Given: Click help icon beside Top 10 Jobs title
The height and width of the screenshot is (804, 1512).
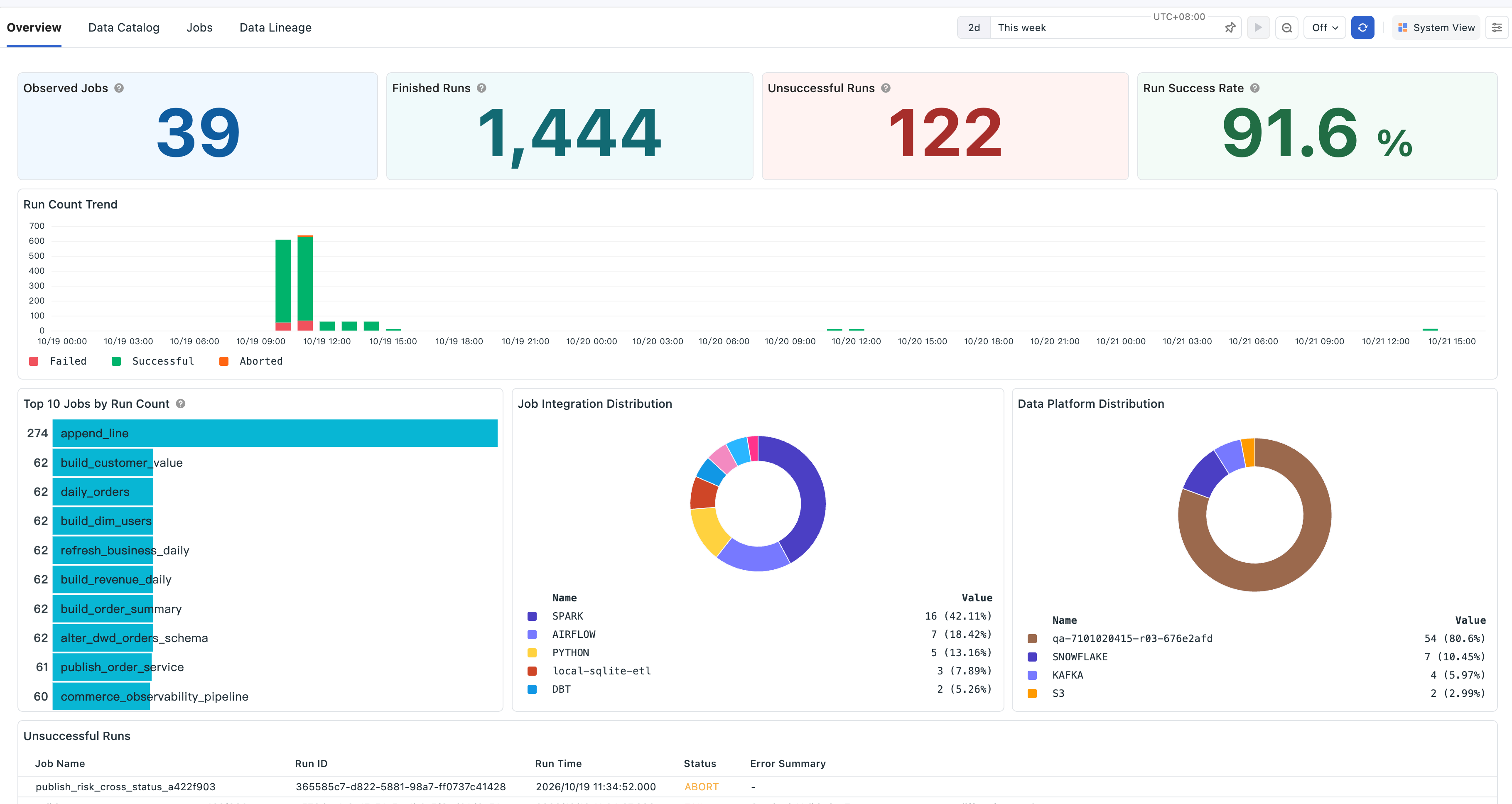Looking at the screenshot, I should 181,404.
